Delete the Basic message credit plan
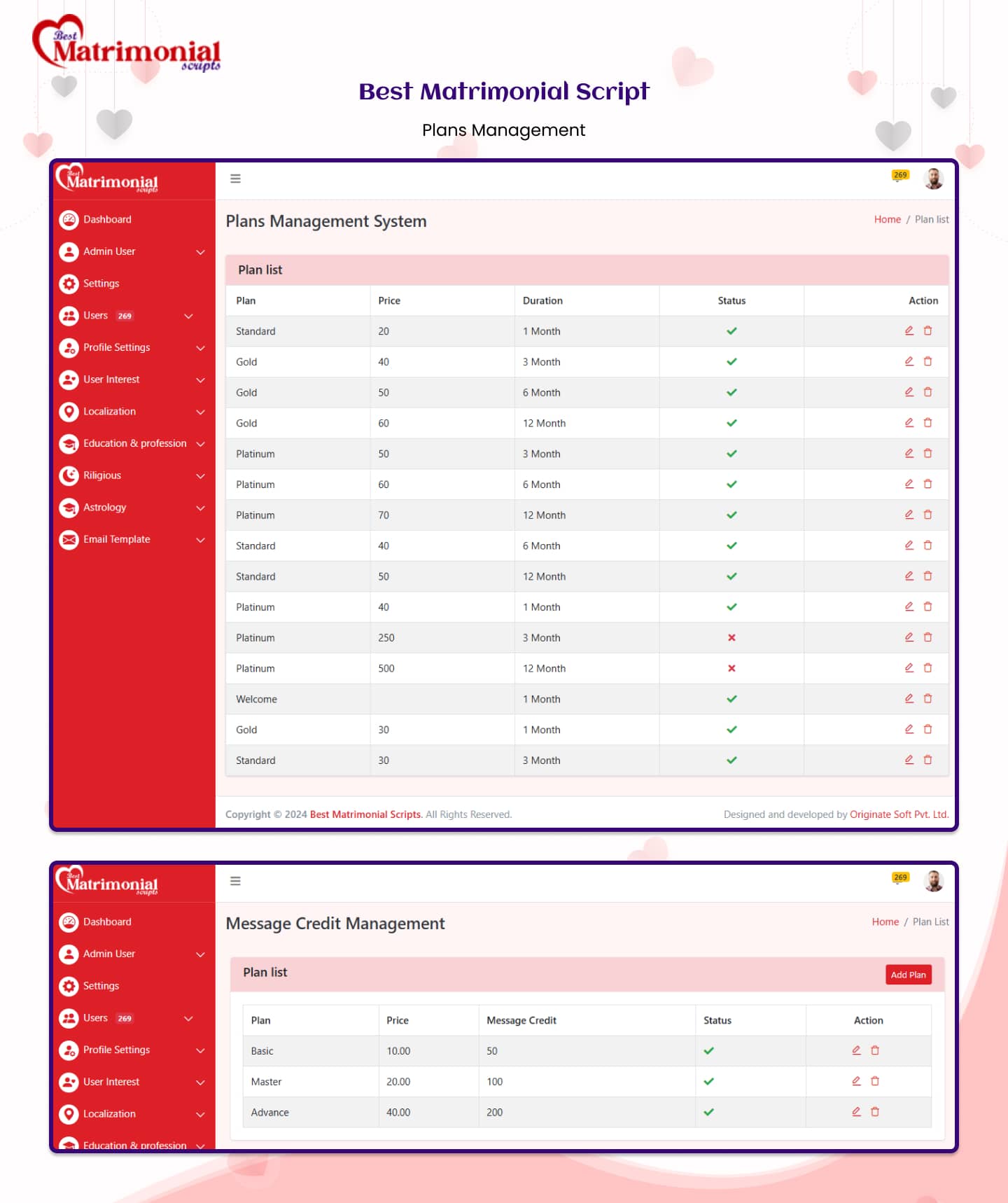The width and height of the screenshot is (1008, 1203). (875, 1050)
